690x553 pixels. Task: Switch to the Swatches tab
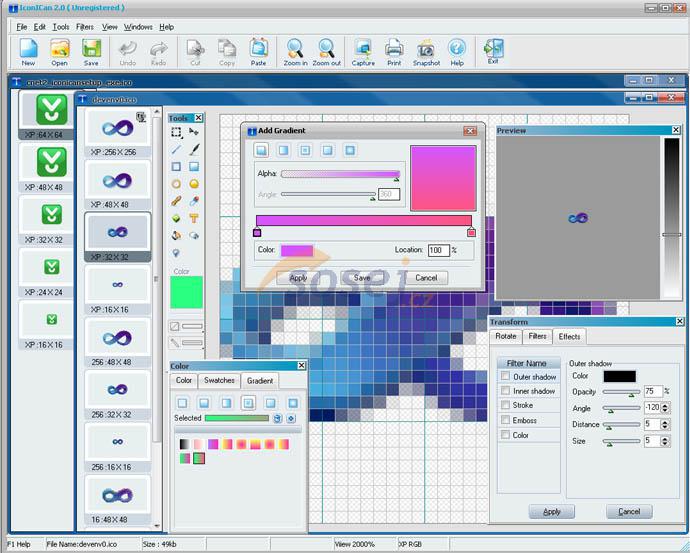point(219,381)
